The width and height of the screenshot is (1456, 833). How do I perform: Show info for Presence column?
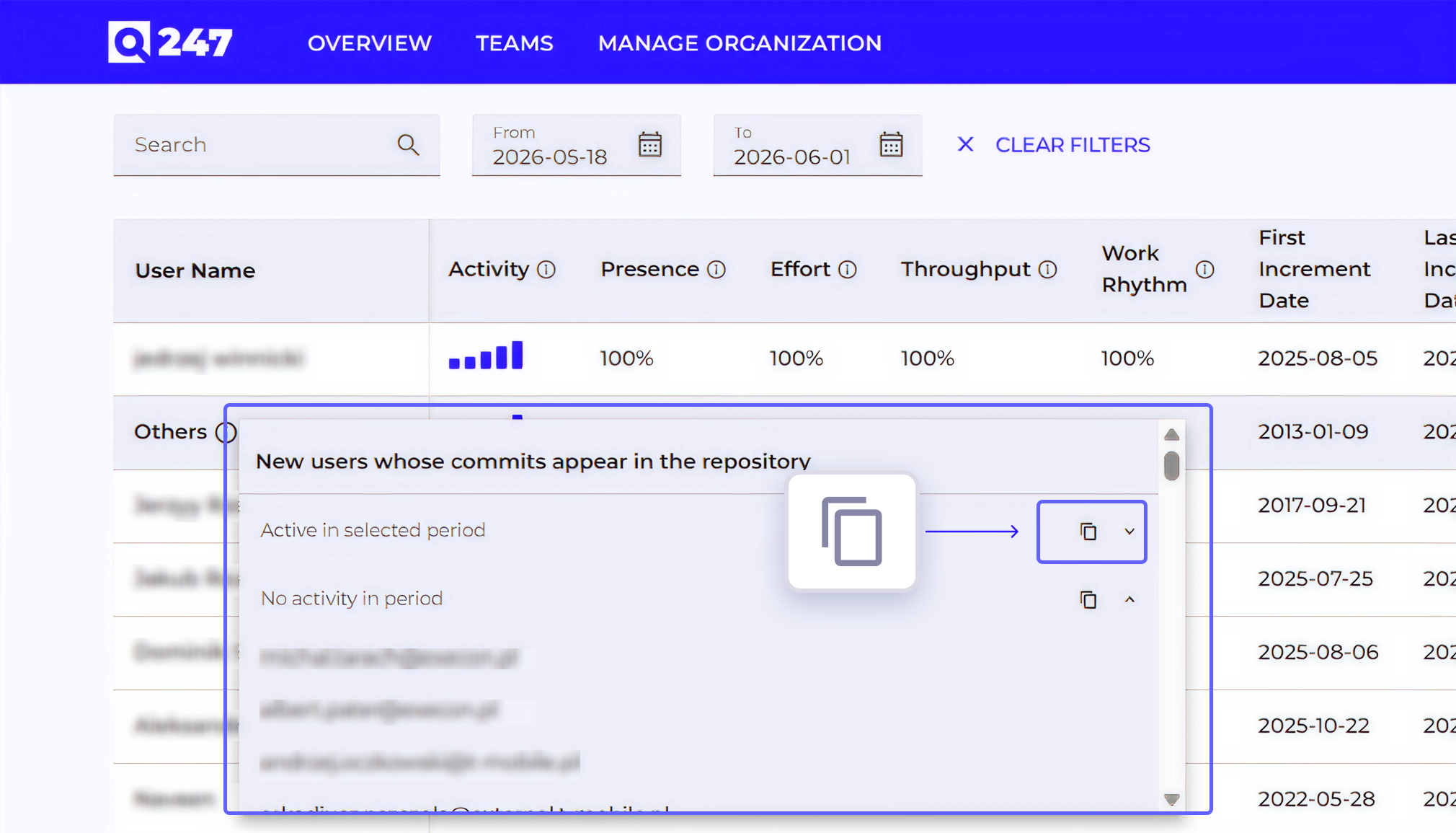[x=716, y=269]
